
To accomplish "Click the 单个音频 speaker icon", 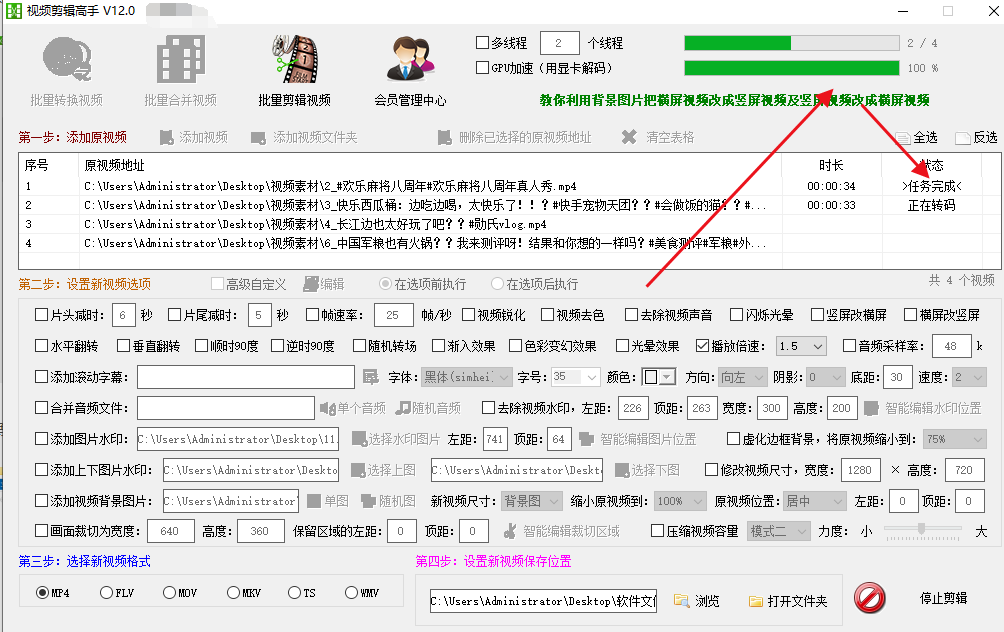I will (328, 409).
